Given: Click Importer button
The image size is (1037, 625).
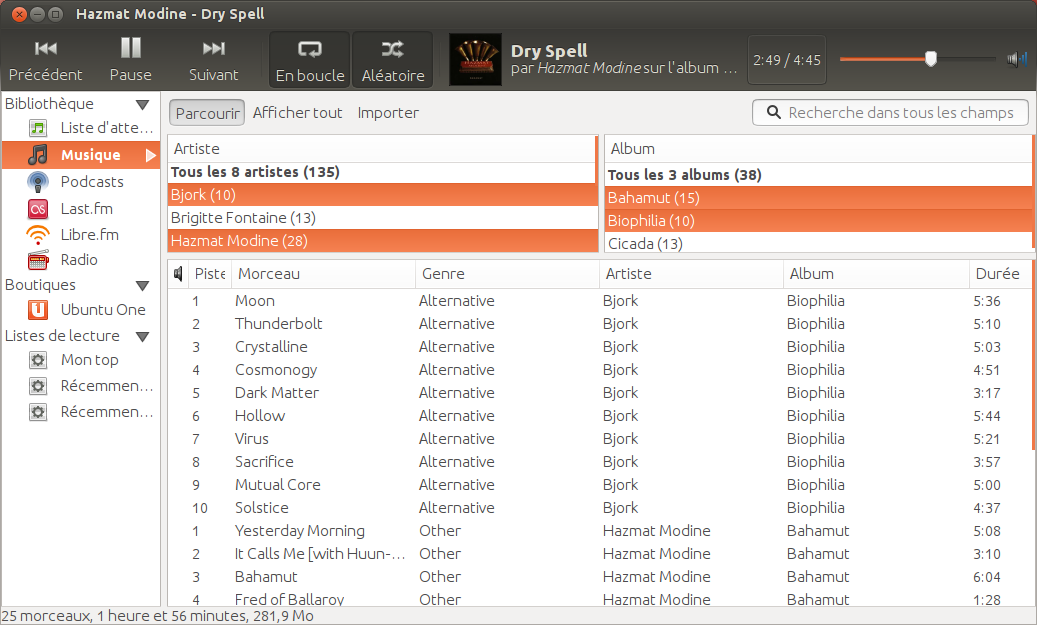Looking at the screenshot, I should pos(388,112).
